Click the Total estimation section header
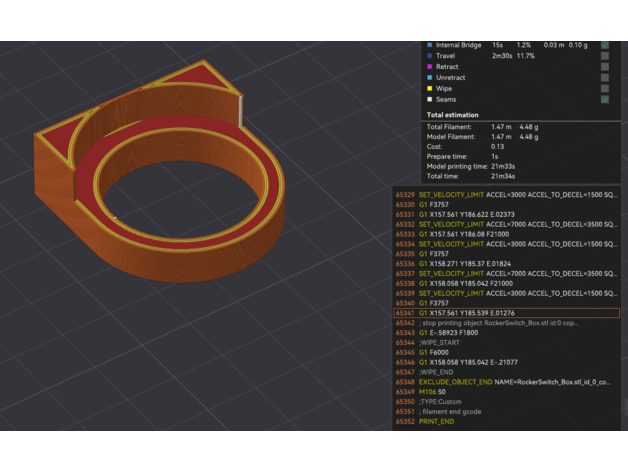Screen dimensions: 628x472 (x=452, y=116)
